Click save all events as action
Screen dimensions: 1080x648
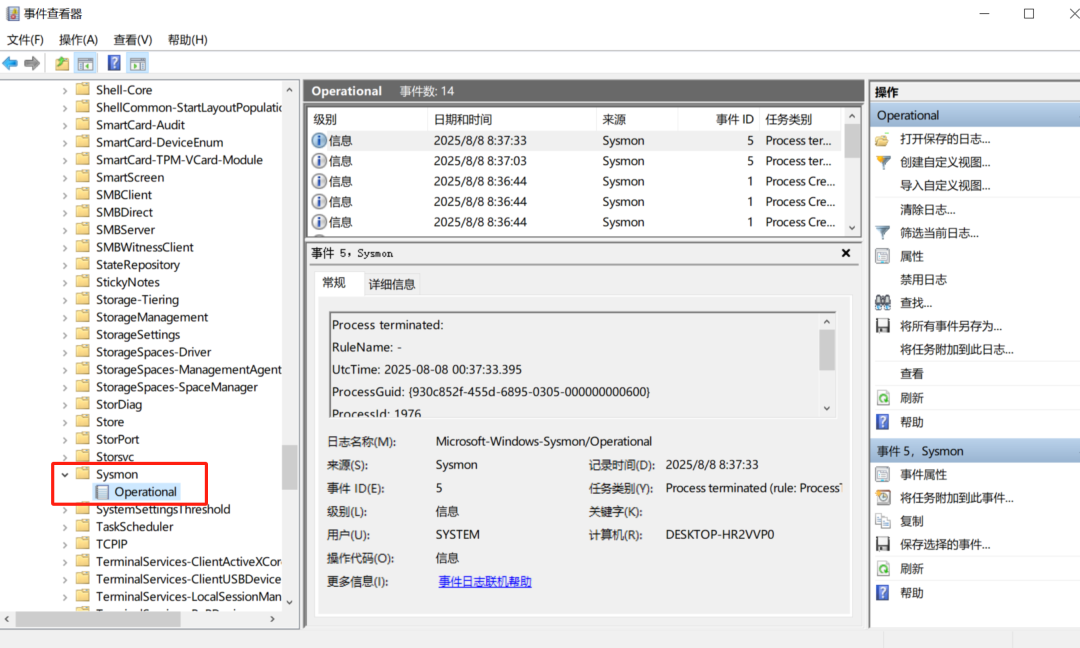click(950, 326)
